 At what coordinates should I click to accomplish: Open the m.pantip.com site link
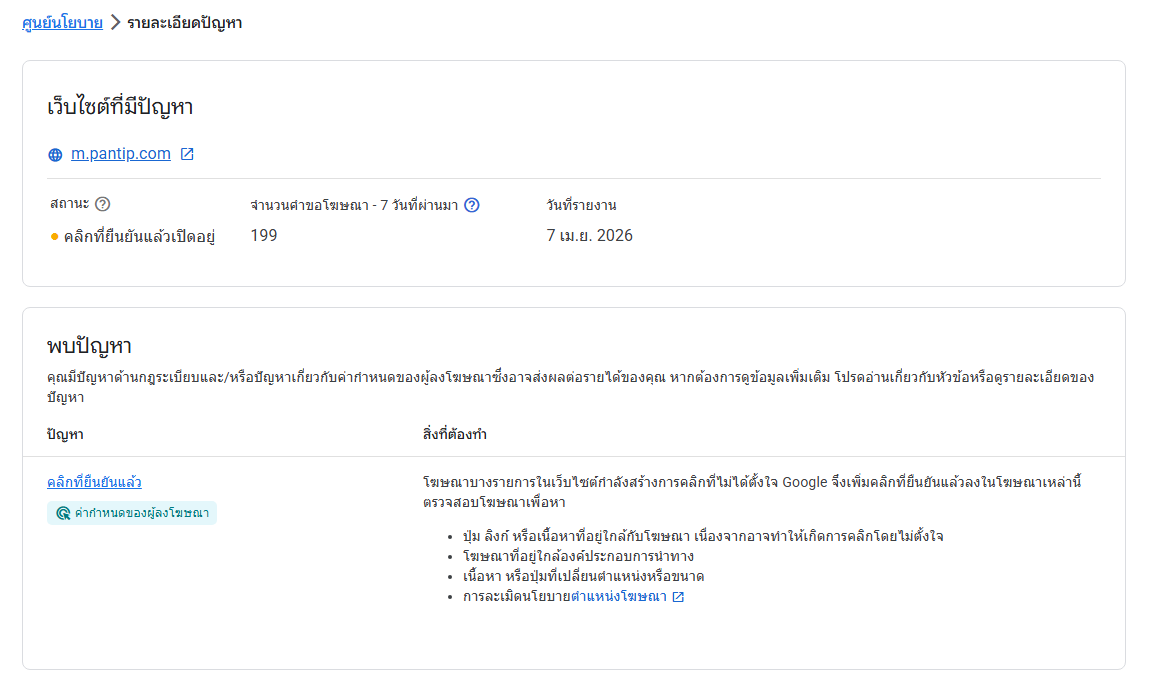[x=121, y=154]
